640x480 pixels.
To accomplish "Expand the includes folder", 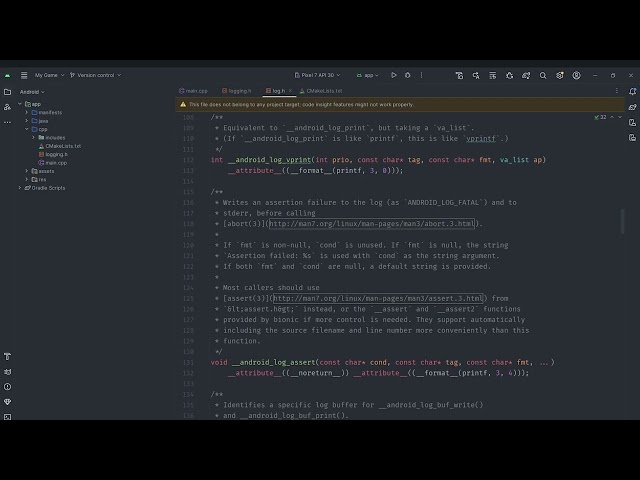I will (33, 138).
